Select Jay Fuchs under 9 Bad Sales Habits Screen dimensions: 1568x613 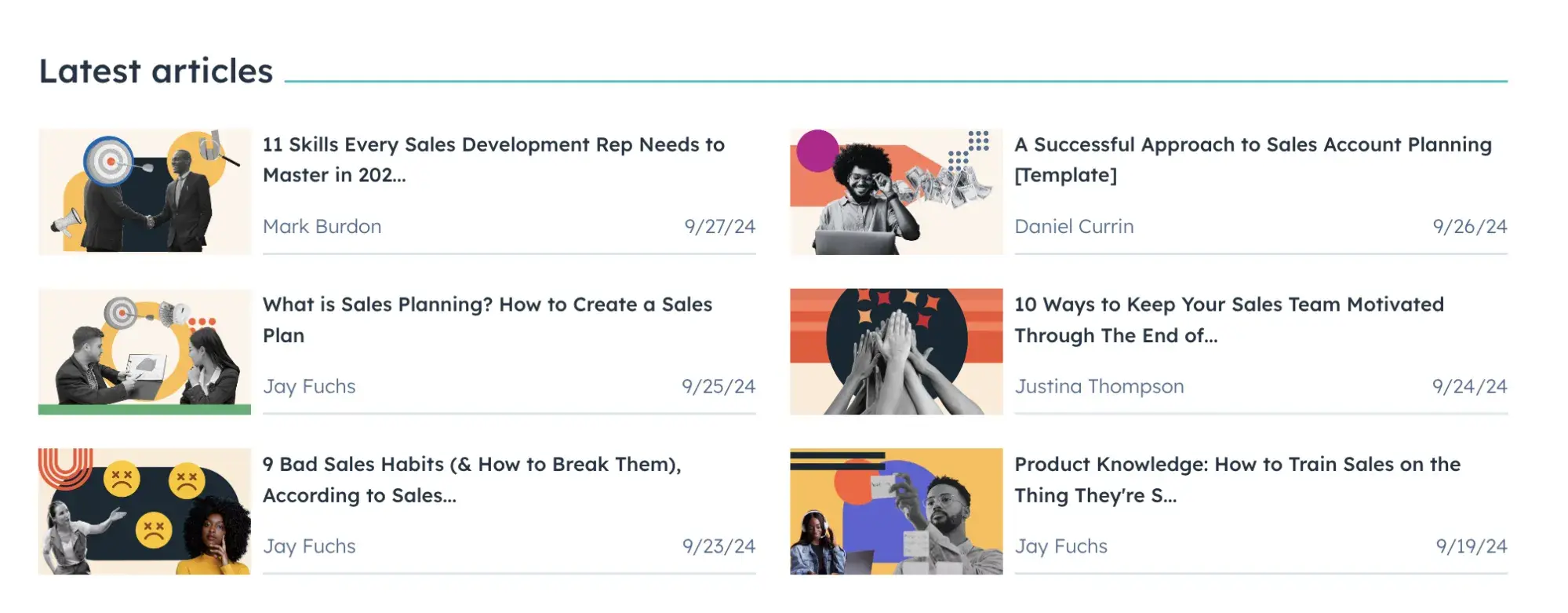coord(309,546)
